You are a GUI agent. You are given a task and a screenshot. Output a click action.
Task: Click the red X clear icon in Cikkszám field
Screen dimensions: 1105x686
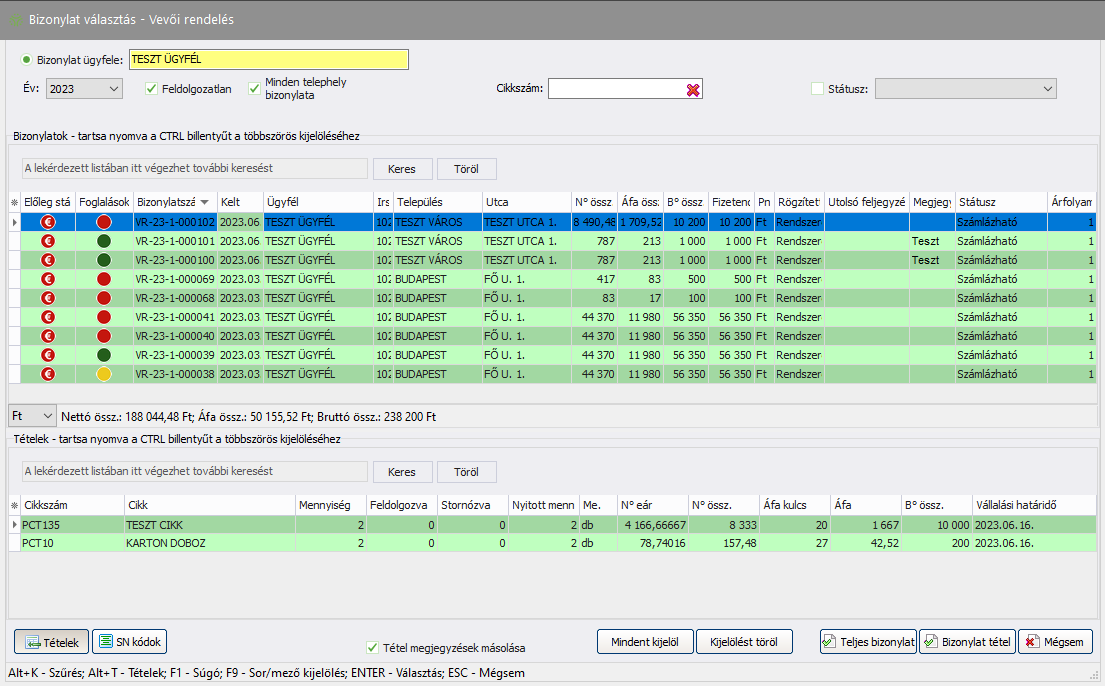point(693,89)
